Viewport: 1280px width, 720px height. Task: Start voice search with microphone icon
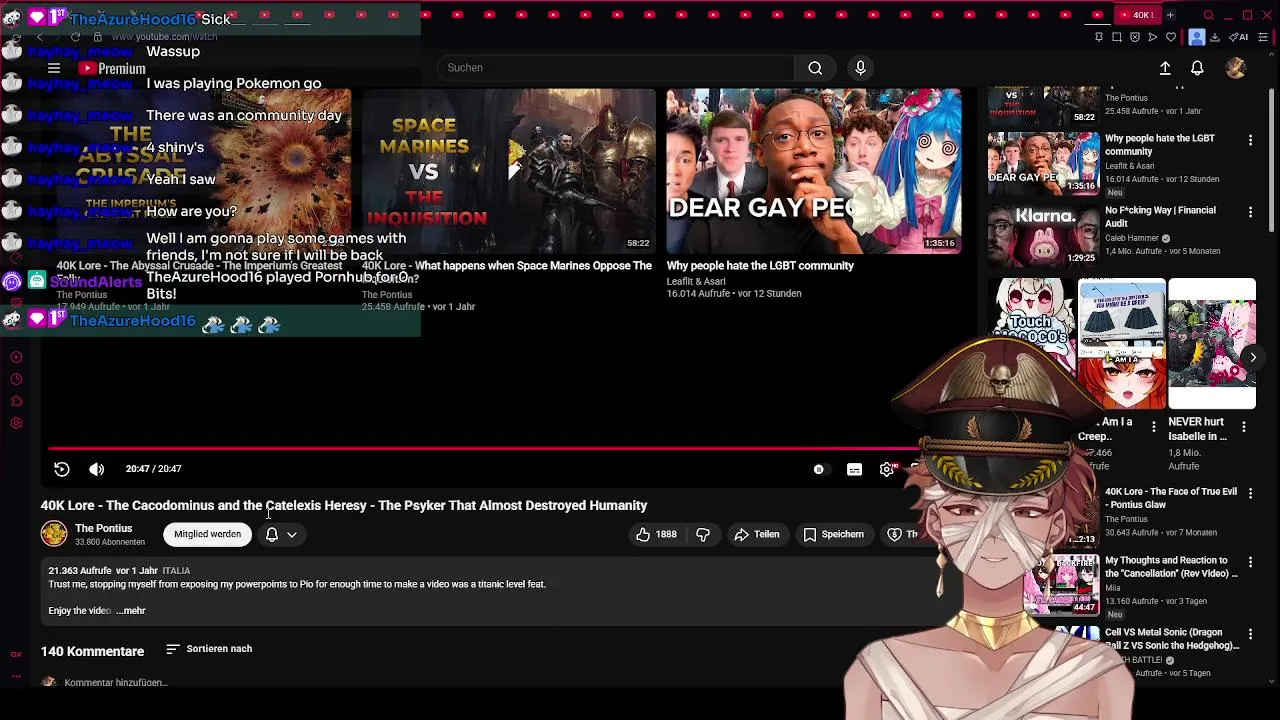[x=860, y=68]
